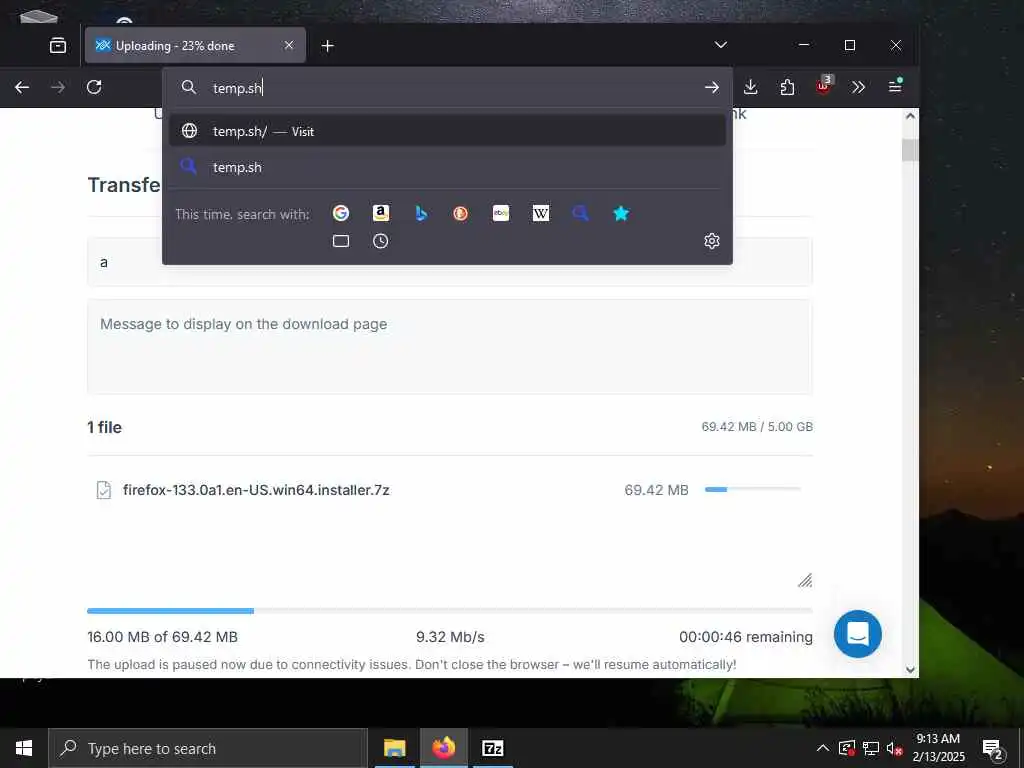The image size is (1024, 768).
Task: Click '00:00:46 remaining' text
Action: pyautogui.click(x=746, y=637)
